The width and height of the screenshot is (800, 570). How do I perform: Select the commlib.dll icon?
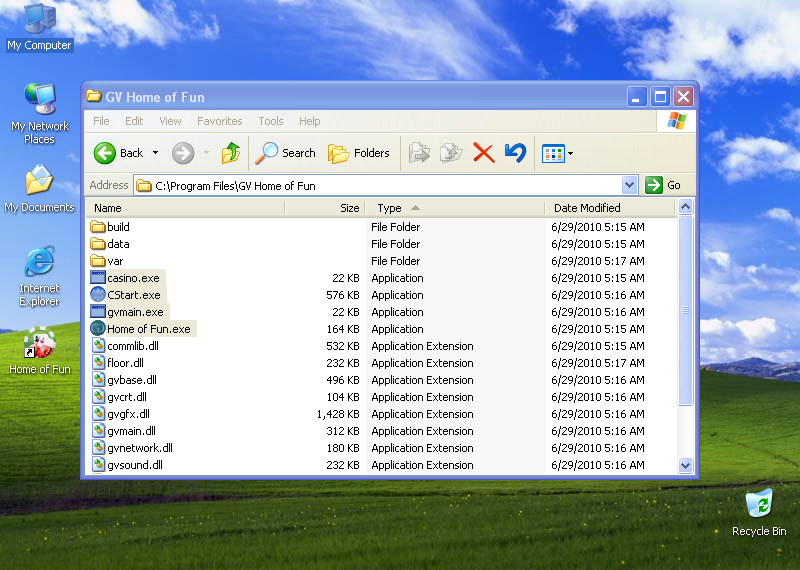(98, 345)
